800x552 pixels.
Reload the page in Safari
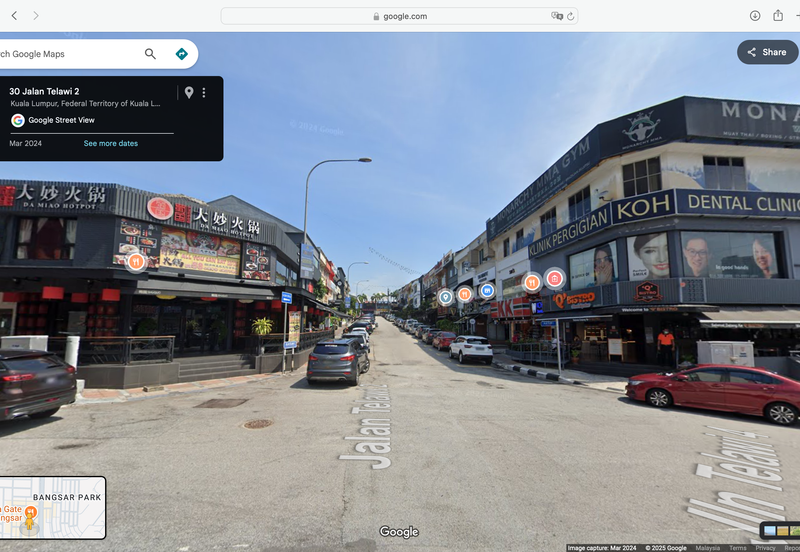(570, 16)
